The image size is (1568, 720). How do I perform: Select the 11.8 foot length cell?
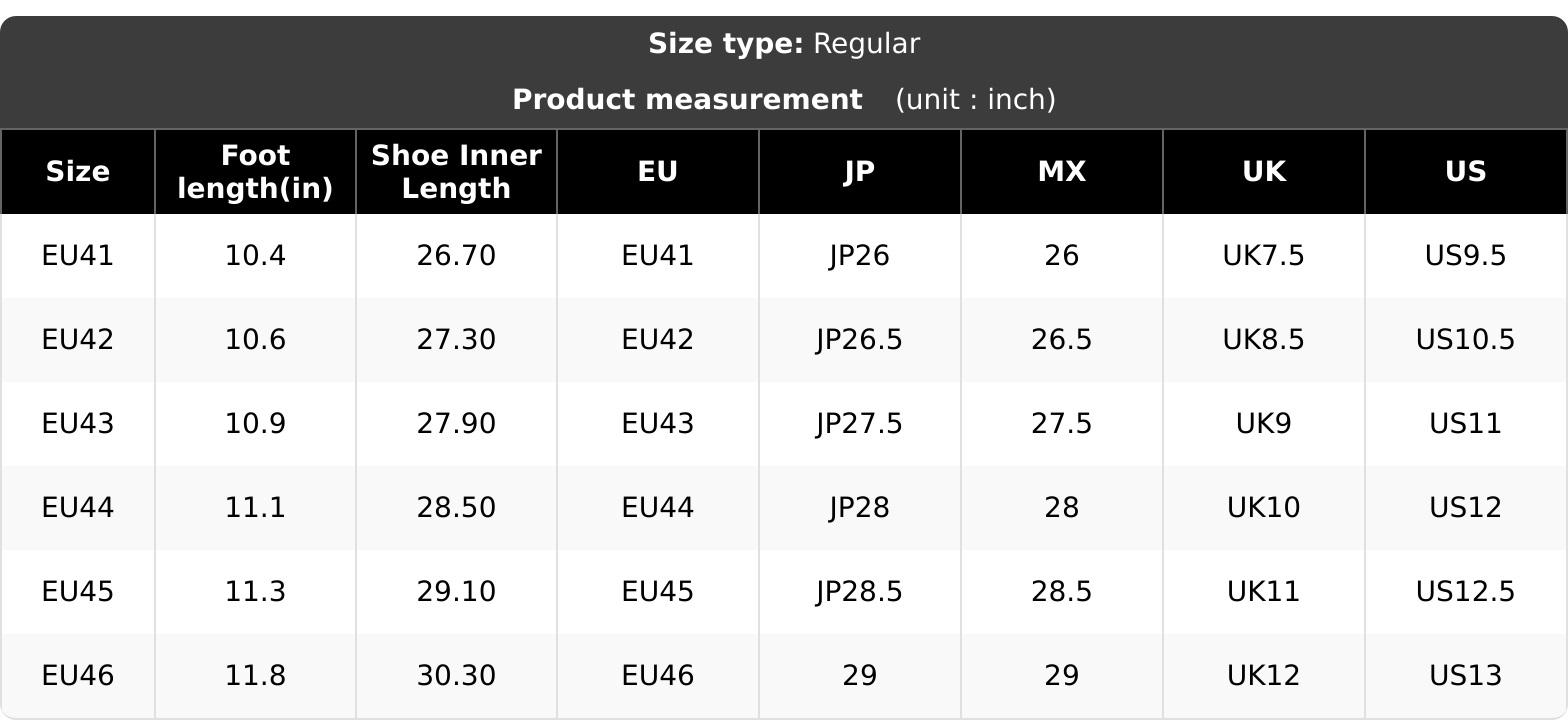click(255, 676)
